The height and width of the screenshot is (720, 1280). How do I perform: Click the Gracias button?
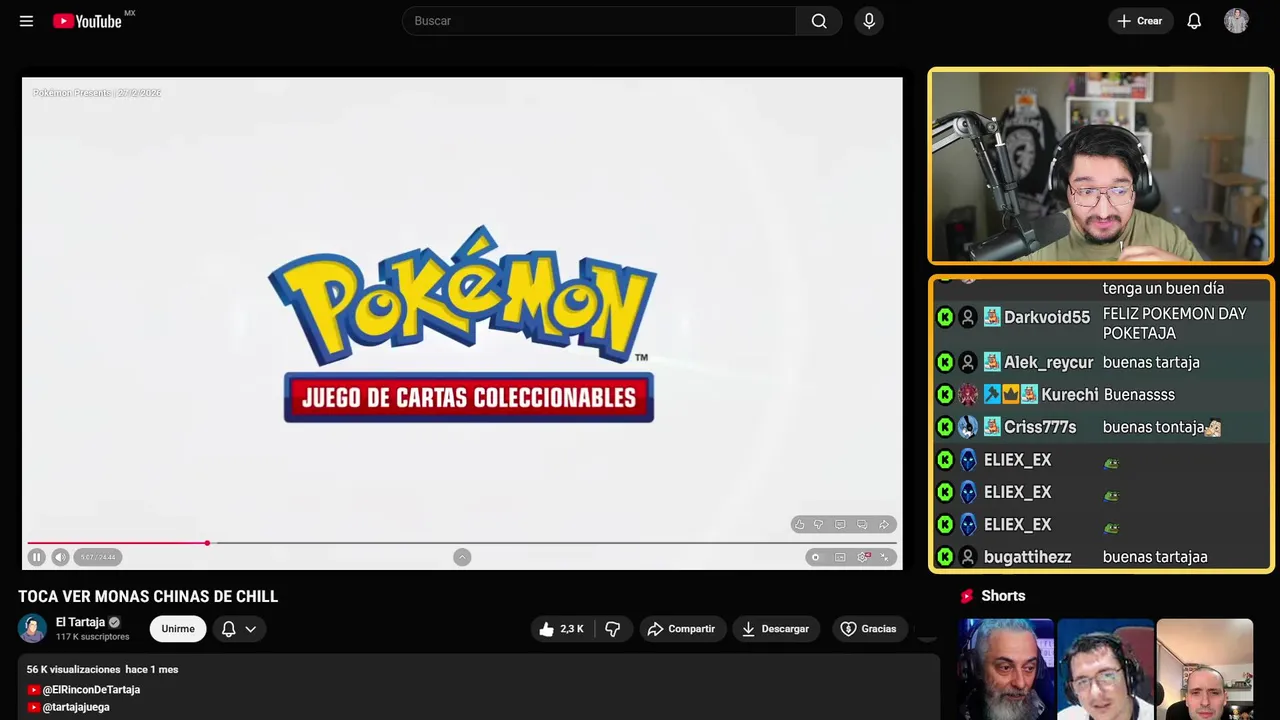point(869,629)
